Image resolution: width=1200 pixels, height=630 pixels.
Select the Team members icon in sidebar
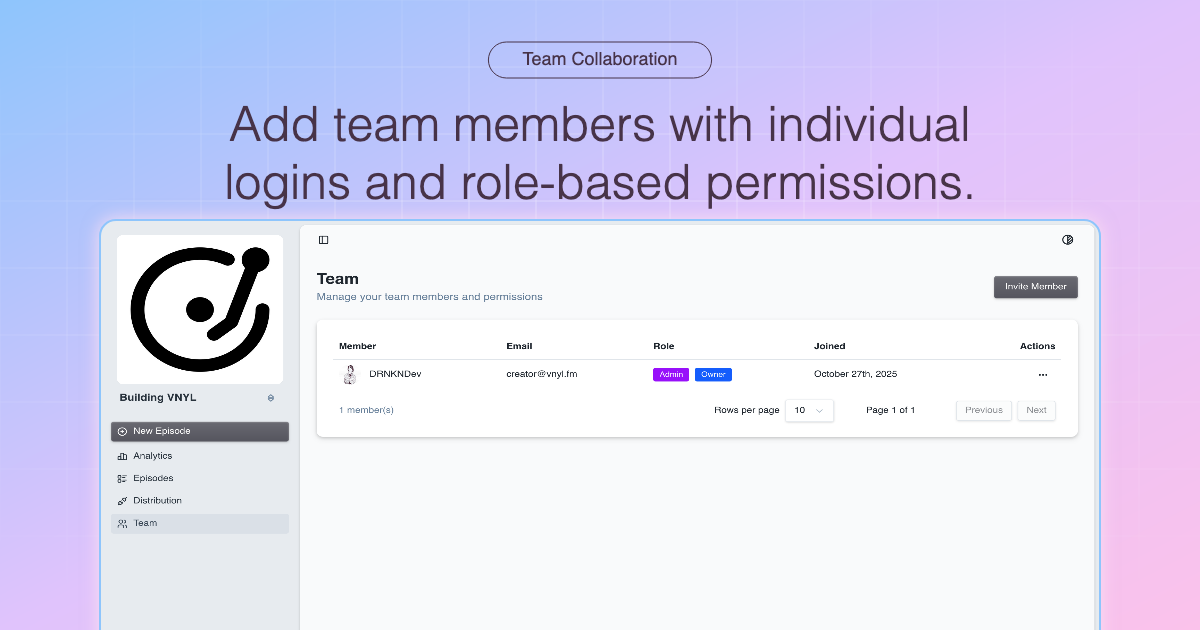123,523
